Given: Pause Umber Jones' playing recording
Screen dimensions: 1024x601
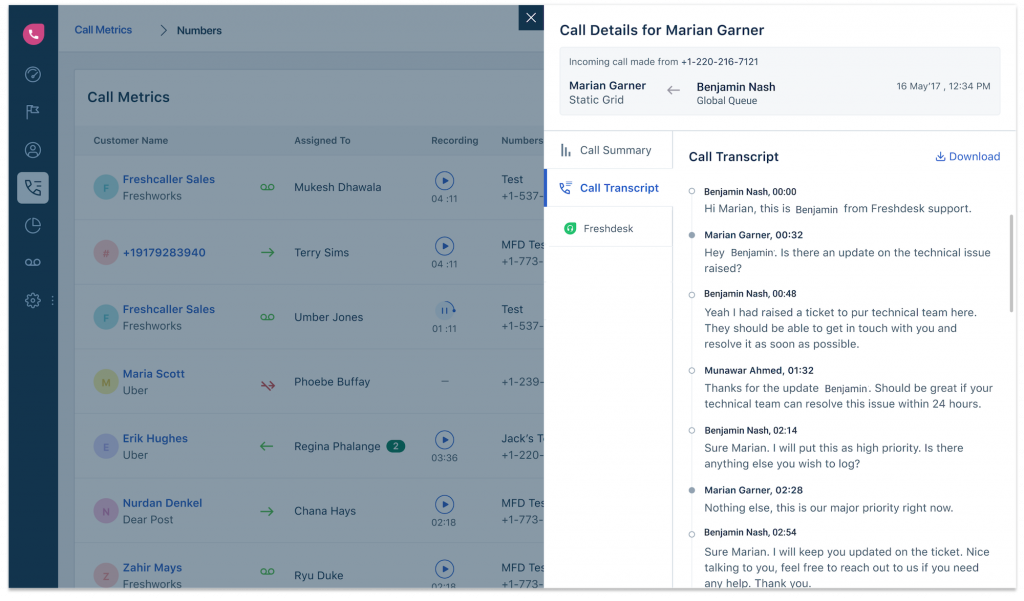Looking at the screenshot, I should tap(444, 311).
